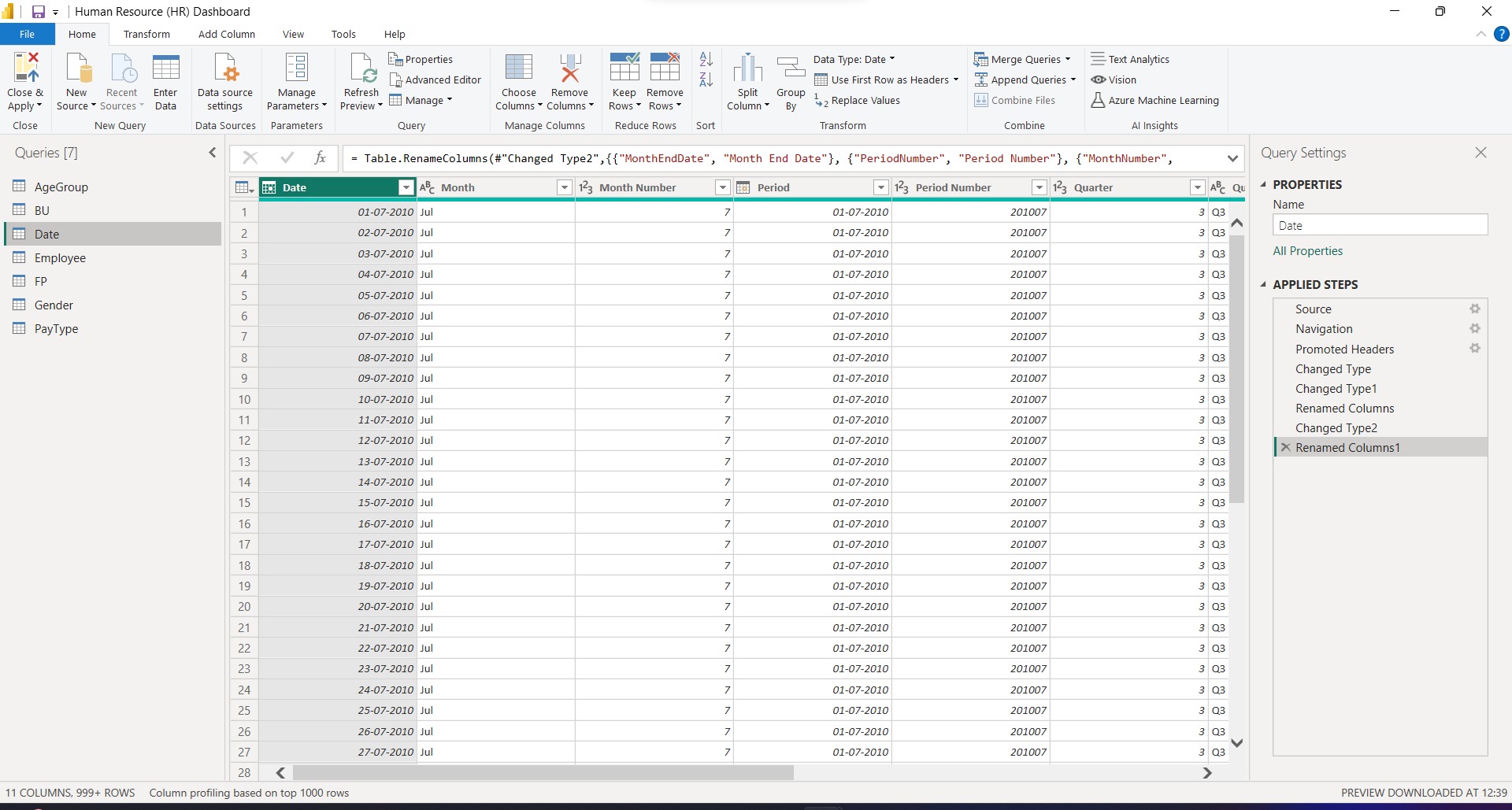Select the Employee query
Viewport: 1512px width, 810px height.
coord(60,258)
